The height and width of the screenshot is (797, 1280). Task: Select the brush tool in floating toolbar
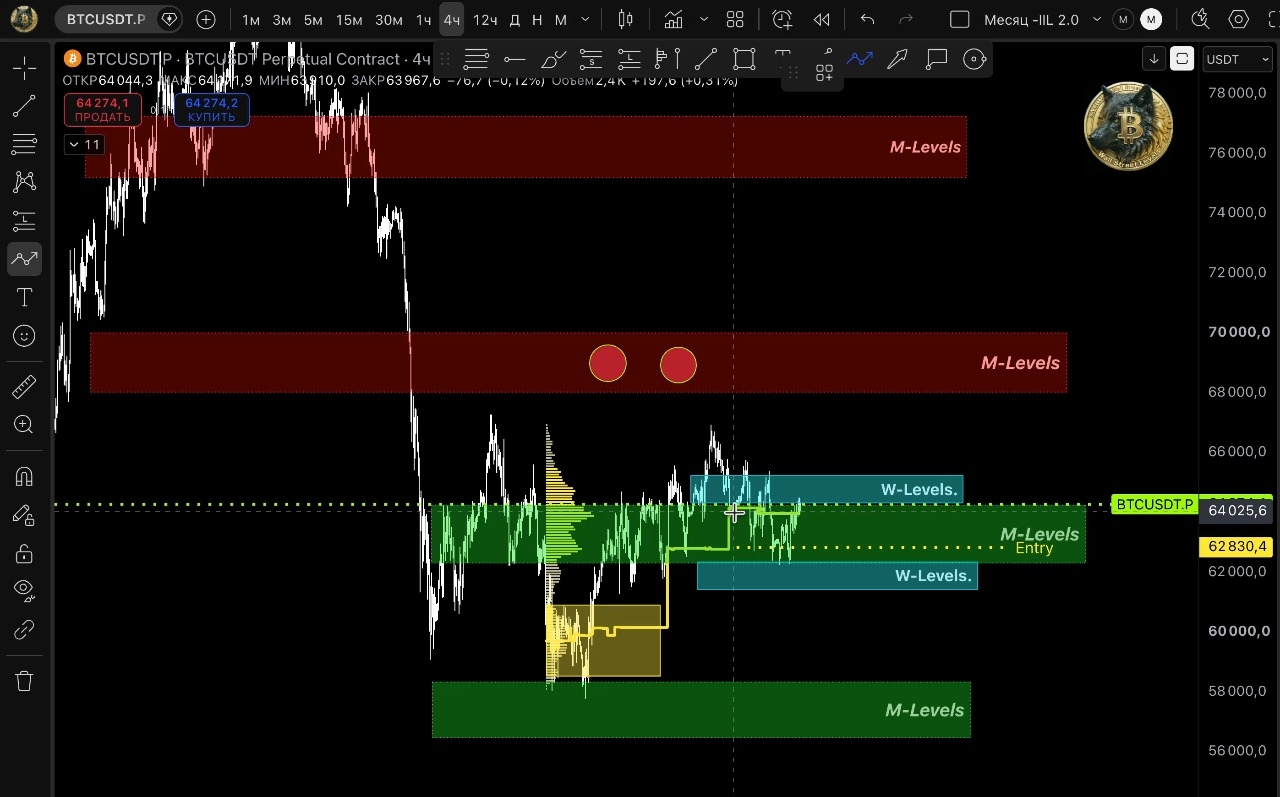(x=553, y=60)
